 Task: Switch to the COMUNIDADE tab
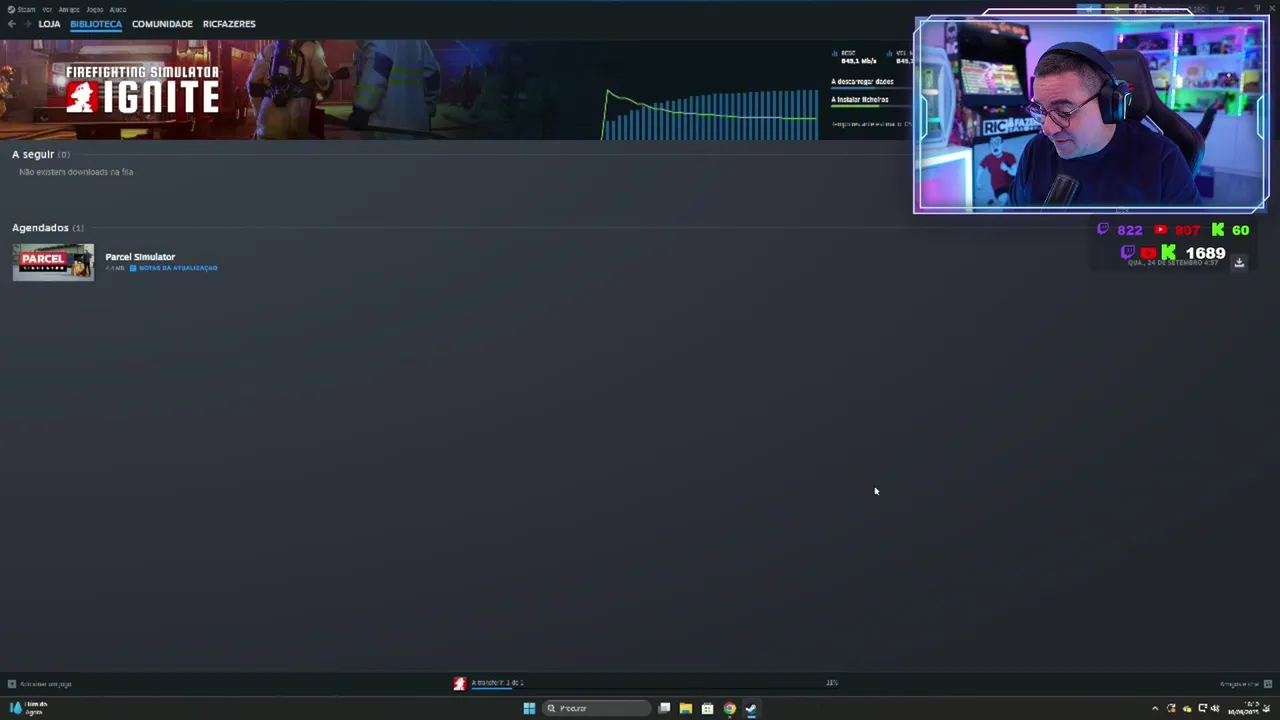click(x=162, y=24)
